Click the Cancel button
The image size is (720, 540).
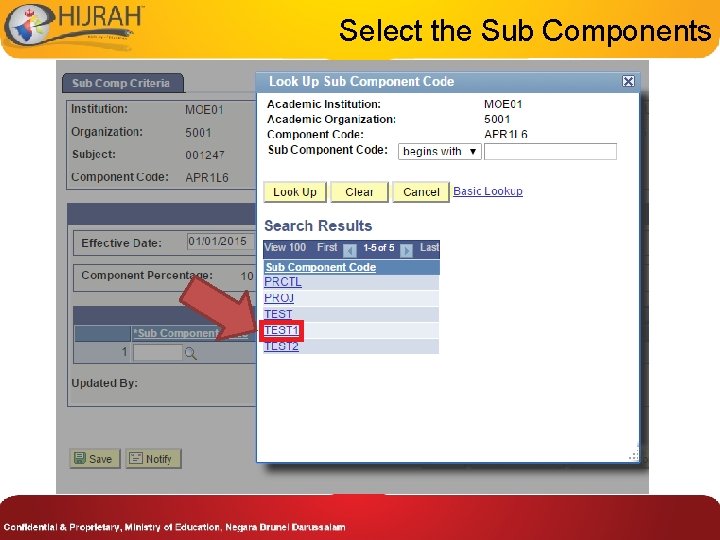pos(421,192)
